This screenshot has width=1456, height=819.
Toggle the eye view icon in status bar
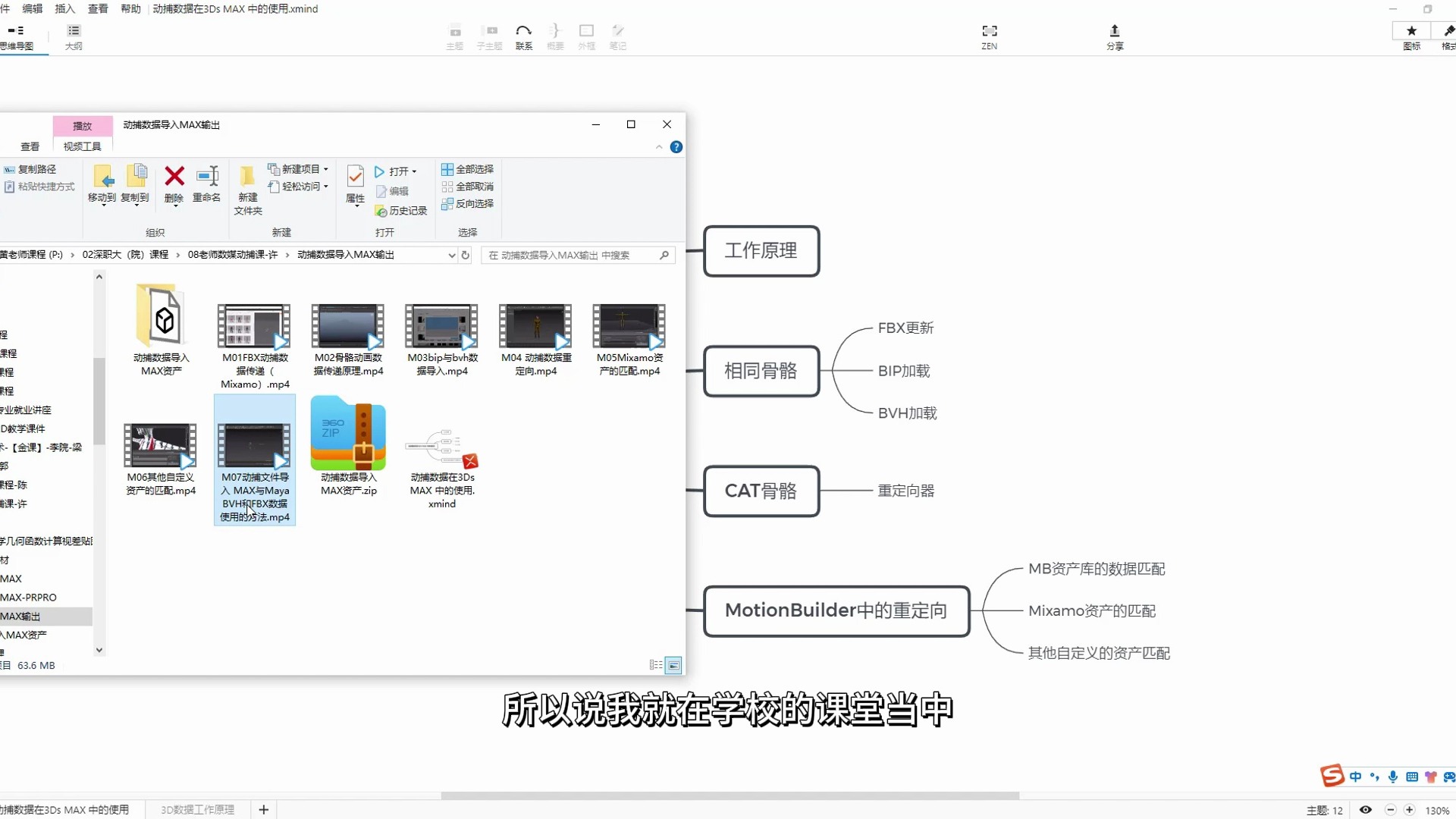pos(1365,810)
